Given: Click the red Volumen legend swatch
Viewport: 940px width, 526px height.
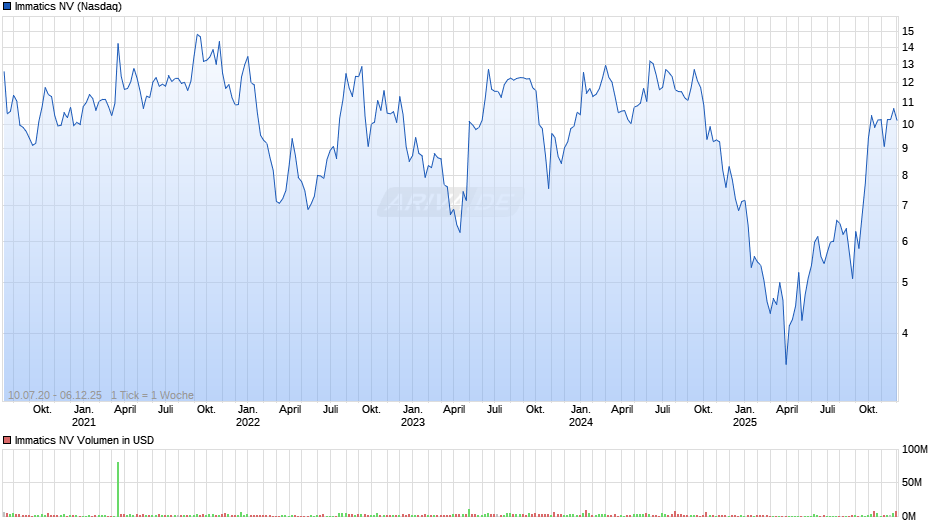Looking at the screenshot, I should (7, 440).
